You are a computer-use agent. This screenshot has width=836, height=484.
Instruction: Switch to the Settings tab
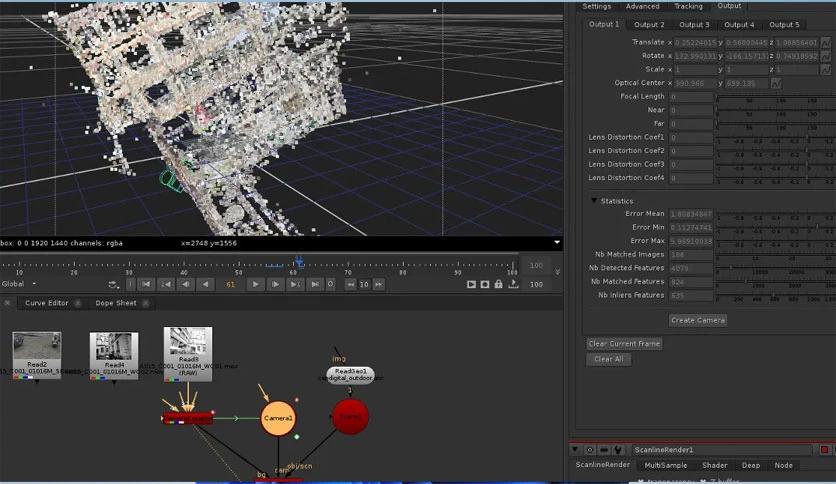597,6
